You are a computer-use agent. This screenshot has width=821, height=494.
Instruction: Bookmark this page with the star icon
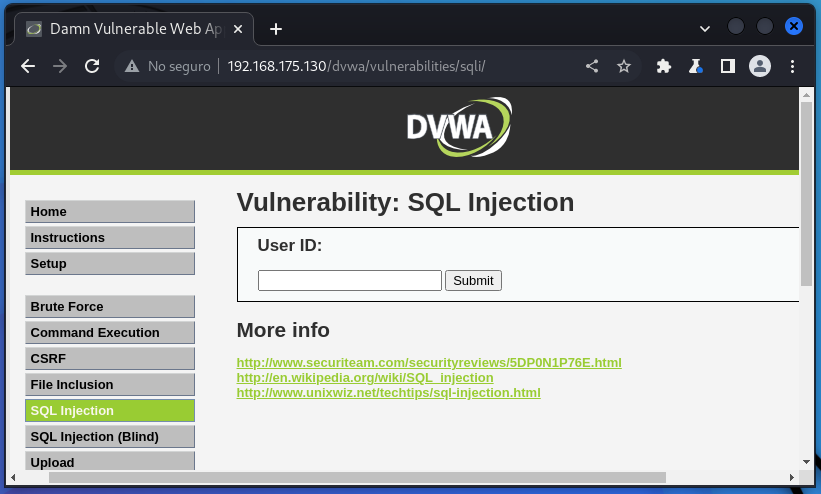[624, 66]
